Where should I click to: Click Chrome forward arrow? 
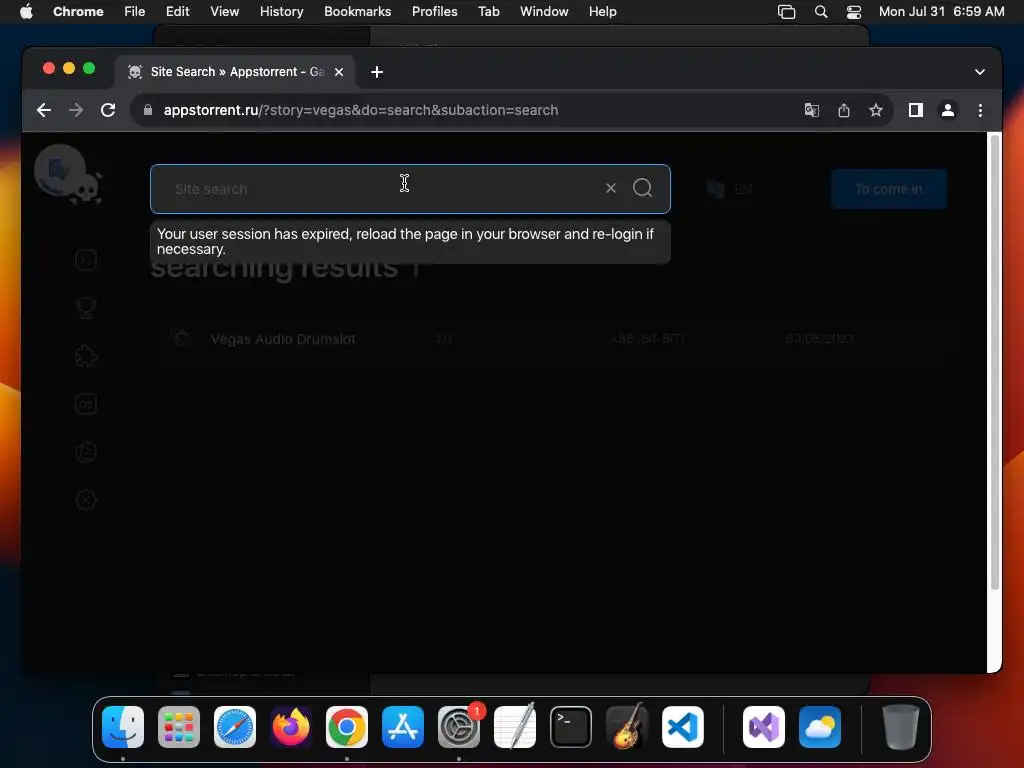[x=76, y=110]
